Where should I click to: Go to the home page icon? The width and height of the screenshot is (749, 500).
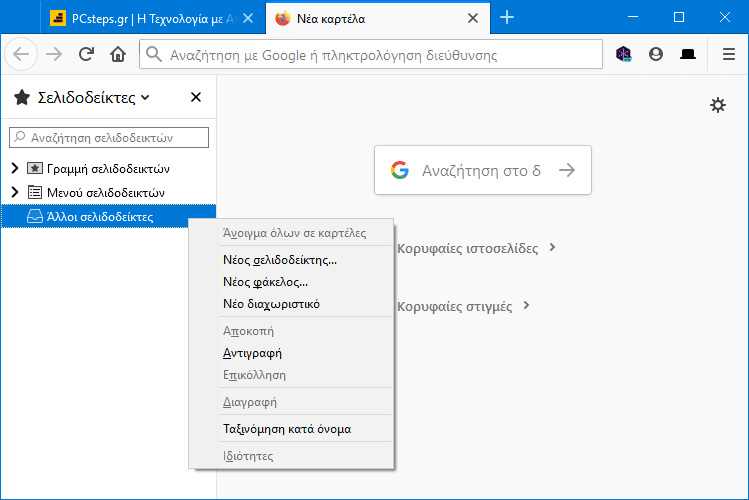click(x=118, y=54)
